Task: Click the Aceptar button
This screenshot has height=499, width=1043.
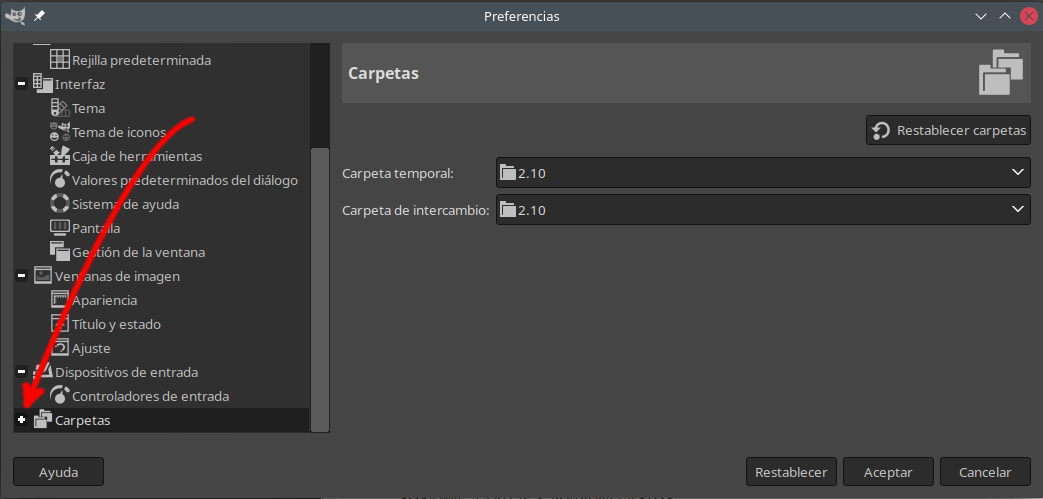Action: coord(888,472)
